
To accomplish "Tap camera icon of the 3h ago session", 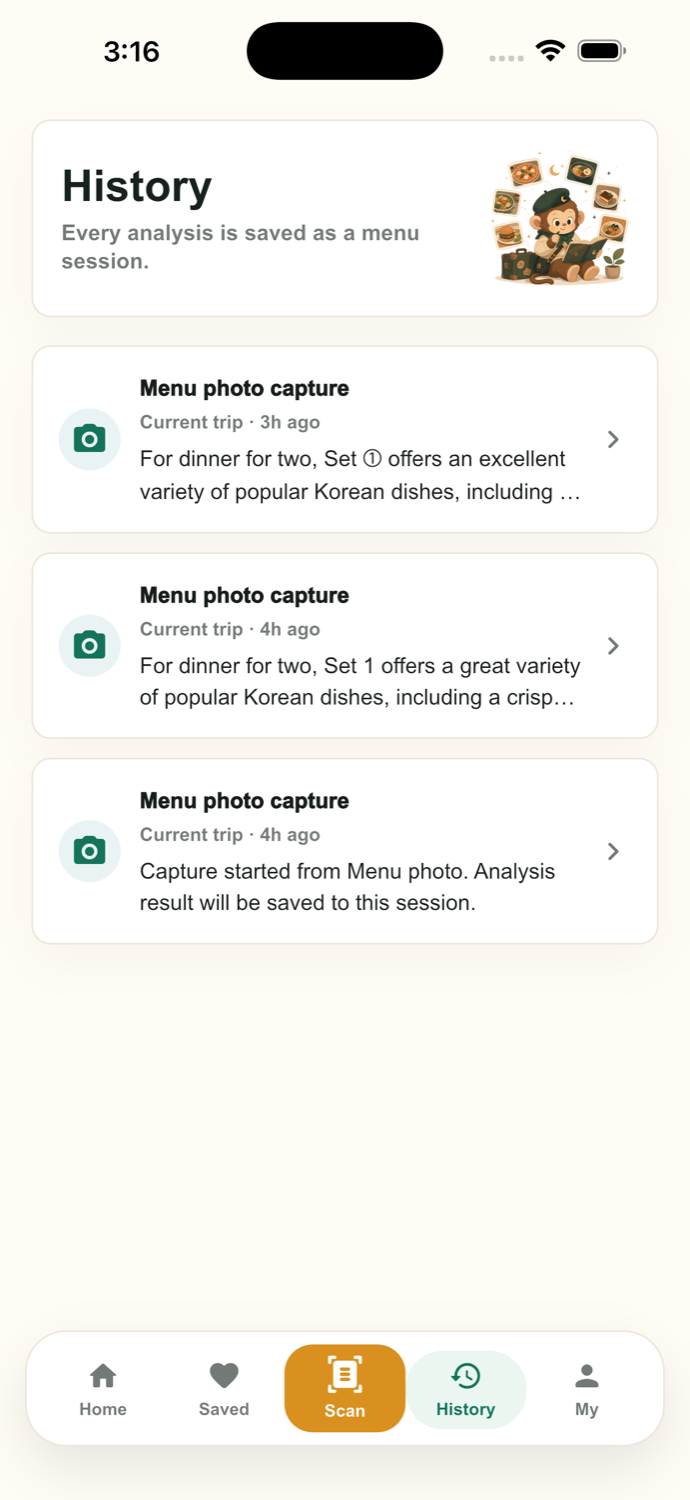I will pyautogui.click(x=90, y=439).
